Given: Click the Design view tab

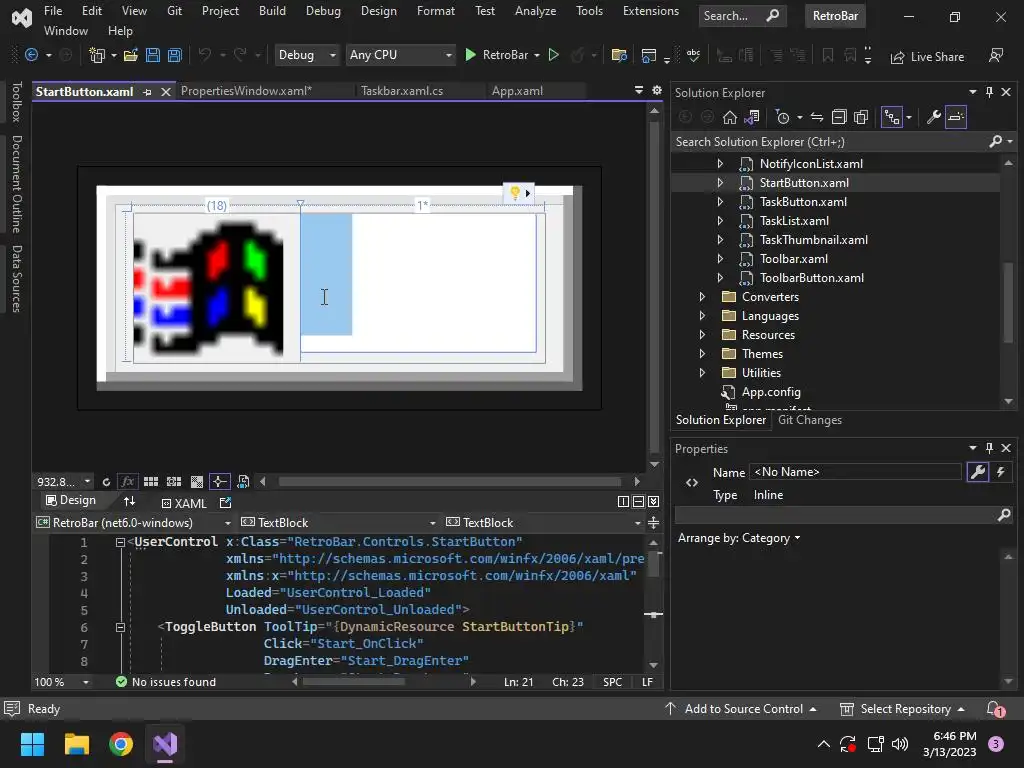Looking at the screenshot, I should click(71, 500).
